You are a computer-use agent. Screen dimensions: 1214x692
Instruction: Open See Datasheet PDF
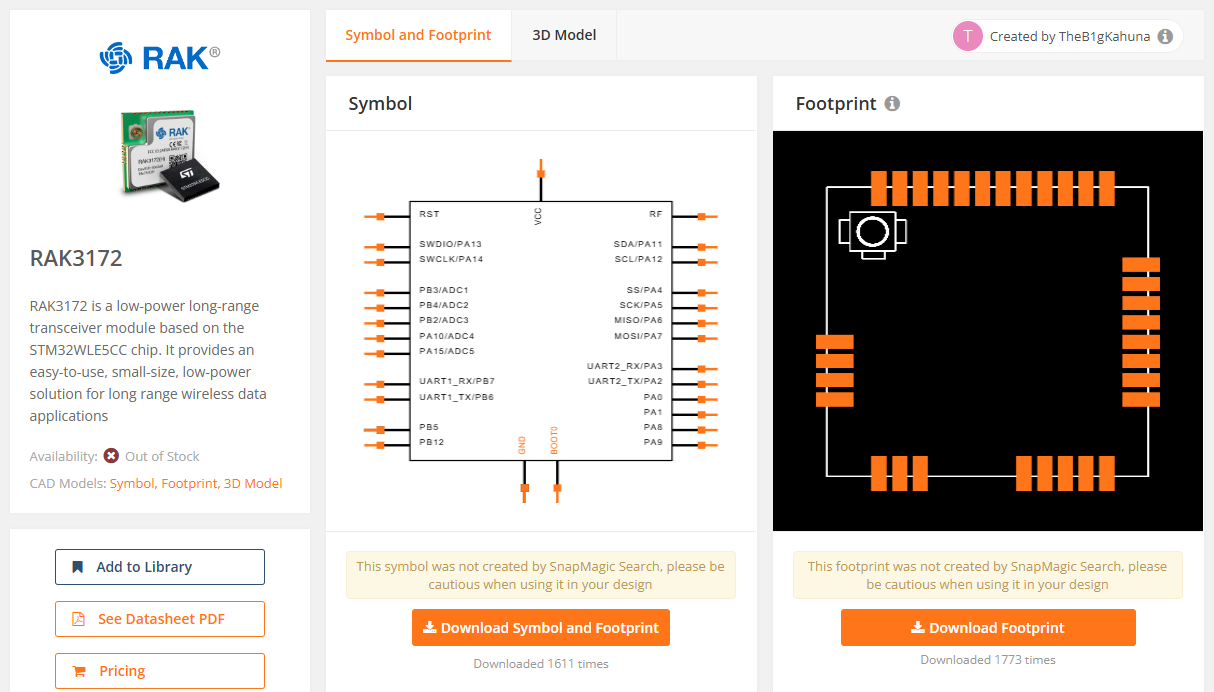[160, 619]
